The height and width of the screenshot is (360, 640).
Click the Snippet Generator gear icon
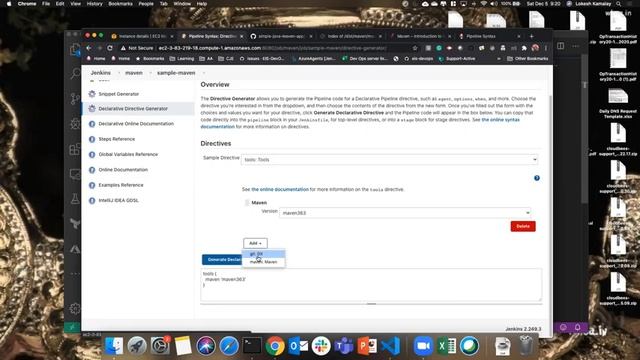(x=92, y=94)
